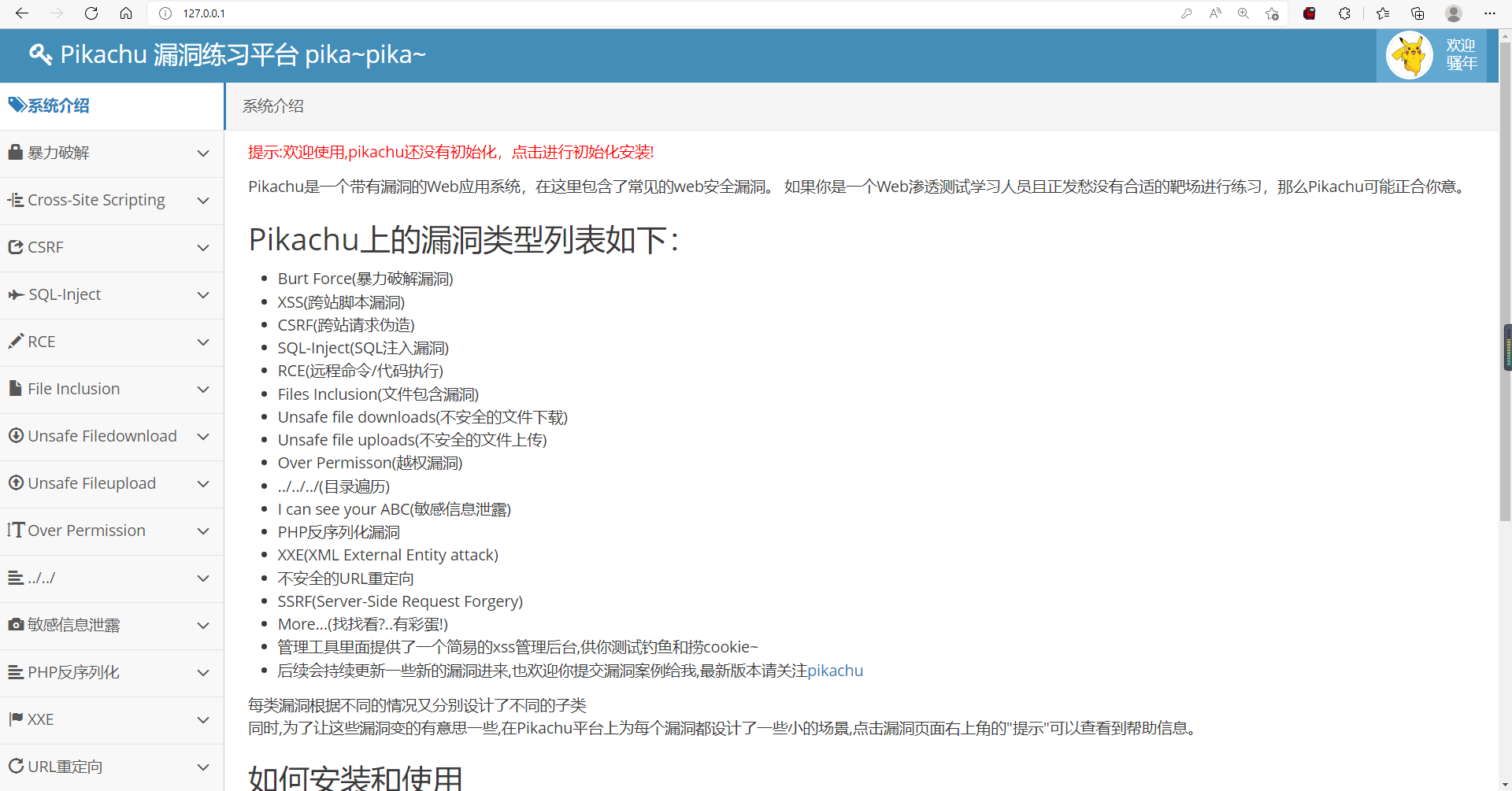Click the 敏感信息泄露 camera icon
The height and width of the screenshot is (791, 1512).
tap(15, 624)
